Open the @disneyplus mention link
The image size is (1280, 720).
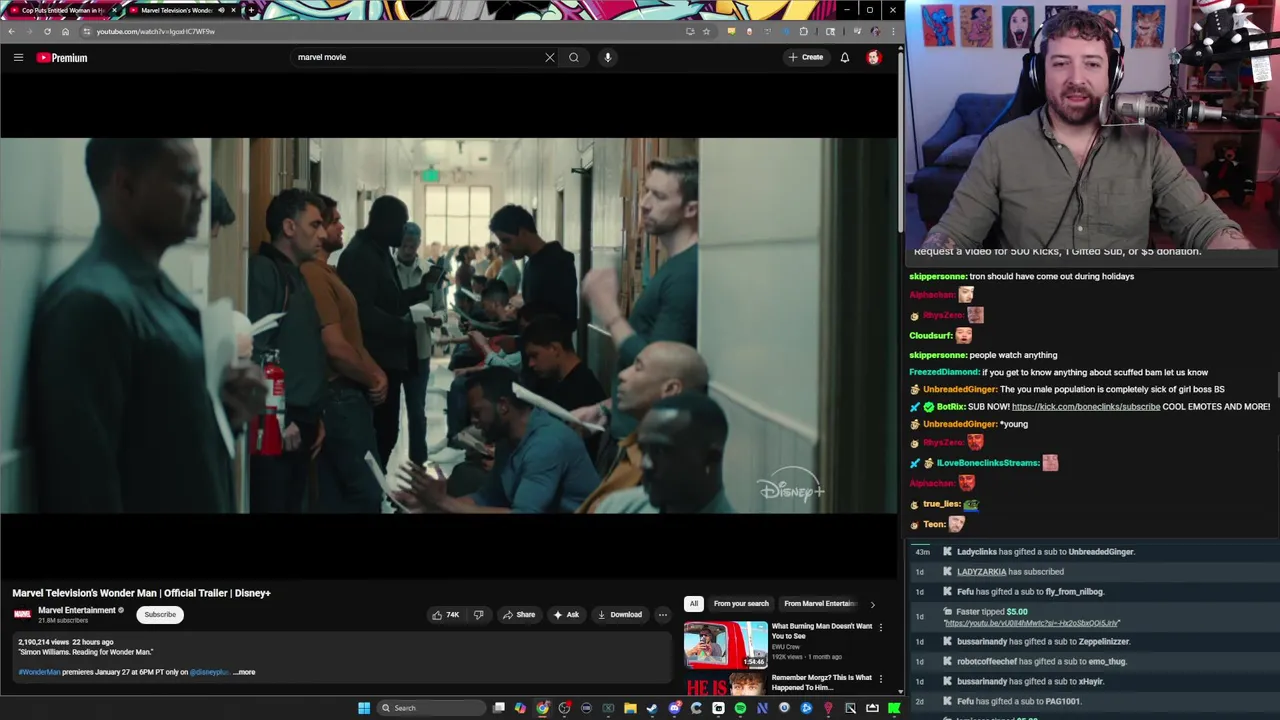[x=209, y=672]
